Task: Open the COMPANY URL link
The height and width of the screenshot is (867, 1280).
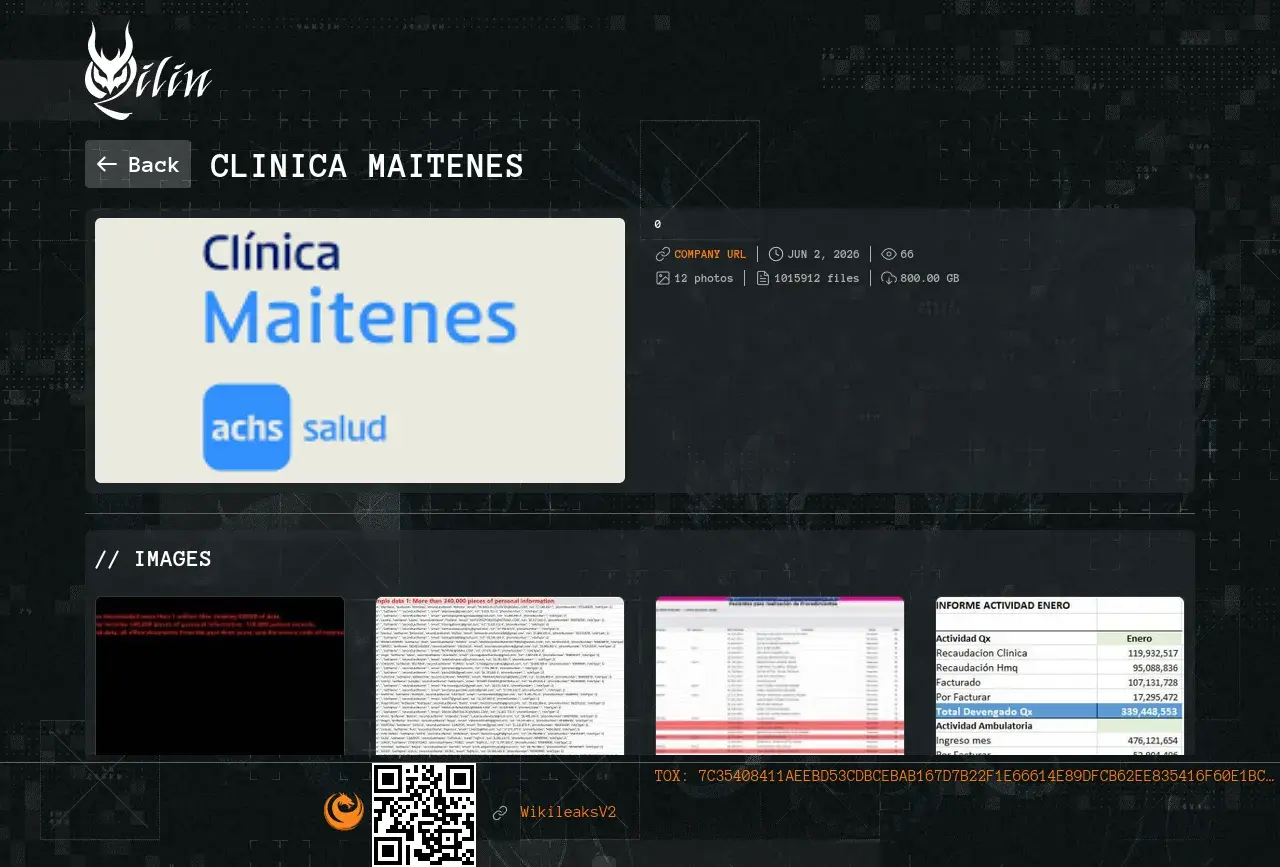Action: click(x=710, y=254)
